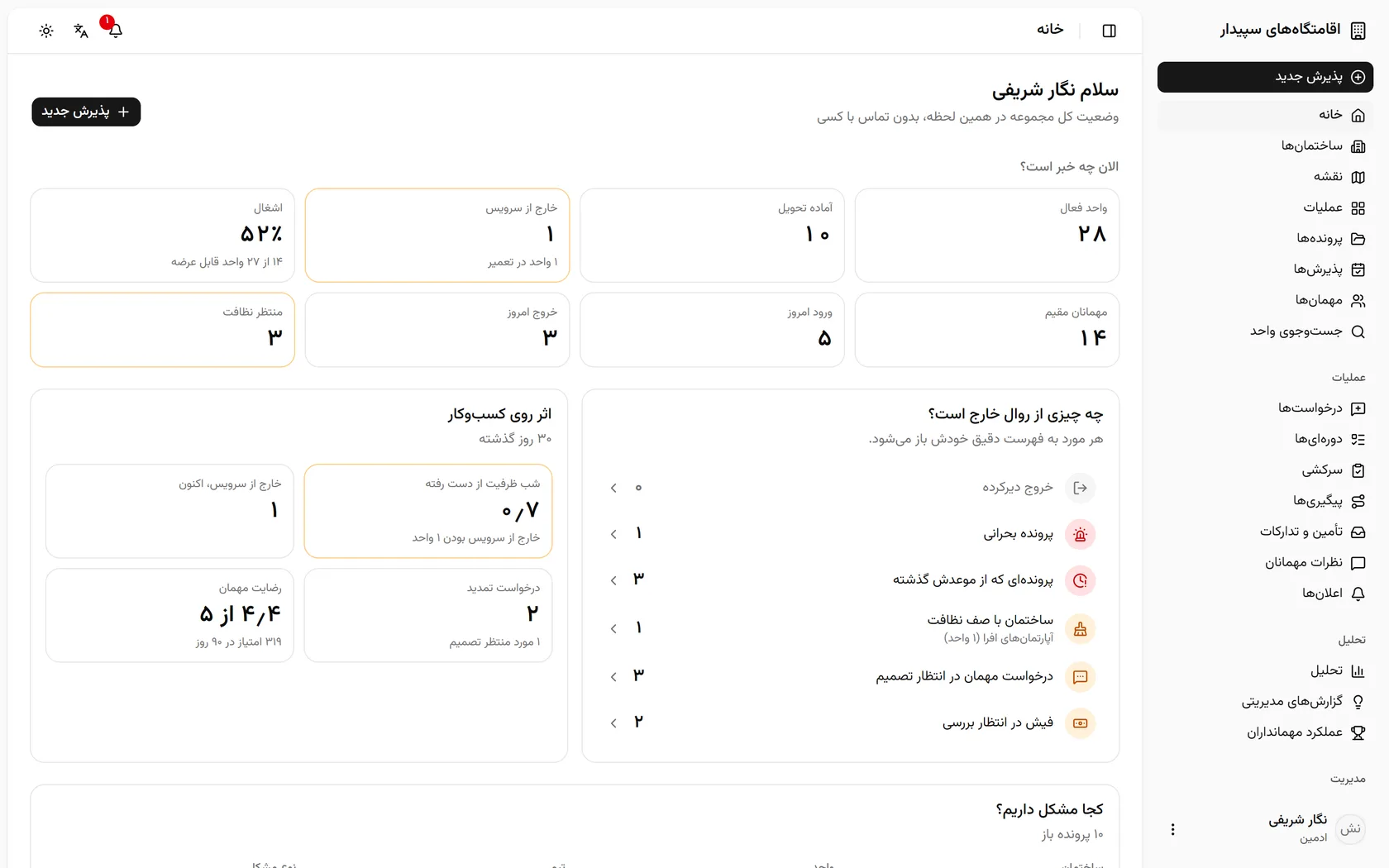Open عملیات in the sidebar
1389x868 pixels.
tap(1265, 207)
